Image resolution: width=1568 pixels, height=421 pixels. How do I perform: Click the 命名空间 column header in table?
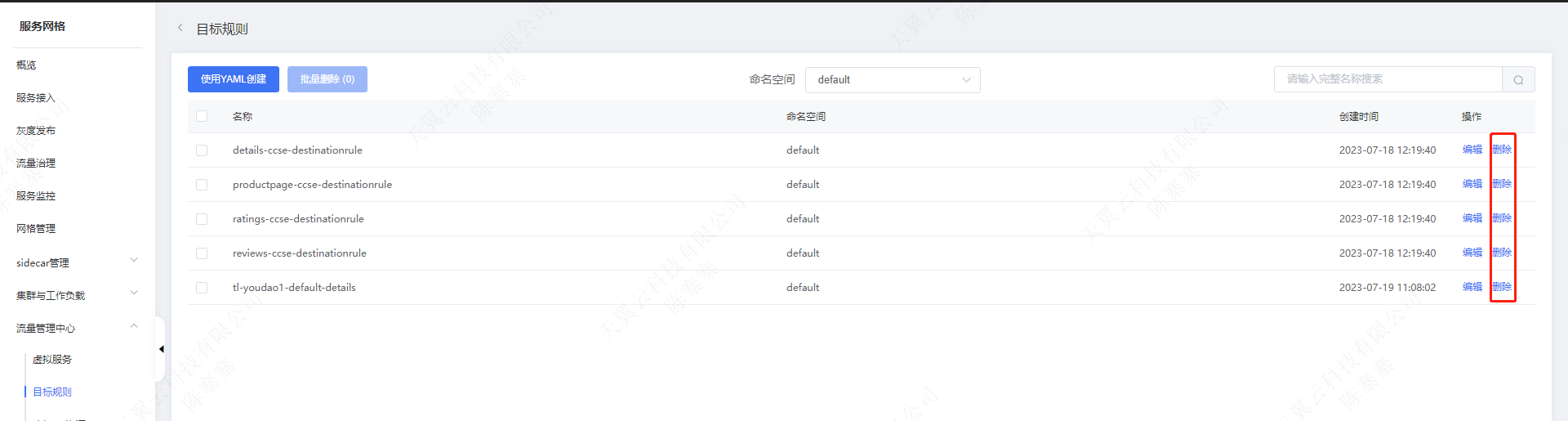tap(806, 117)
